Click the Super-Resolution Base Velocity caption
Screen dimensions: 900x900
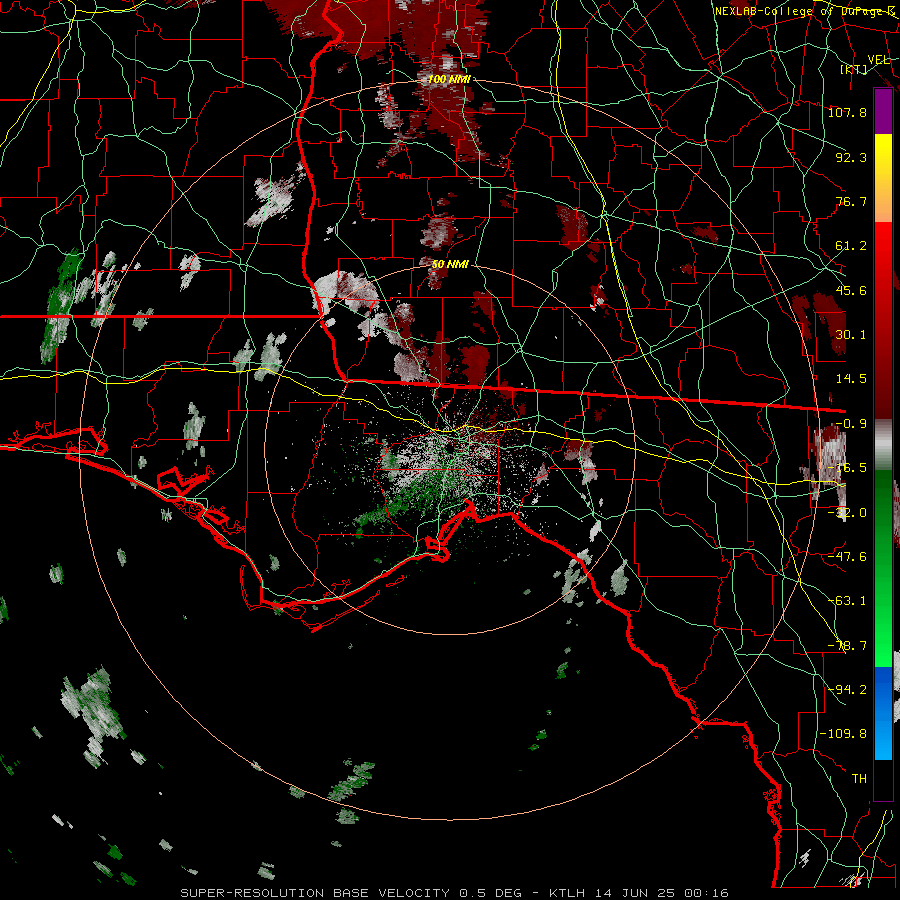(455, 893)
